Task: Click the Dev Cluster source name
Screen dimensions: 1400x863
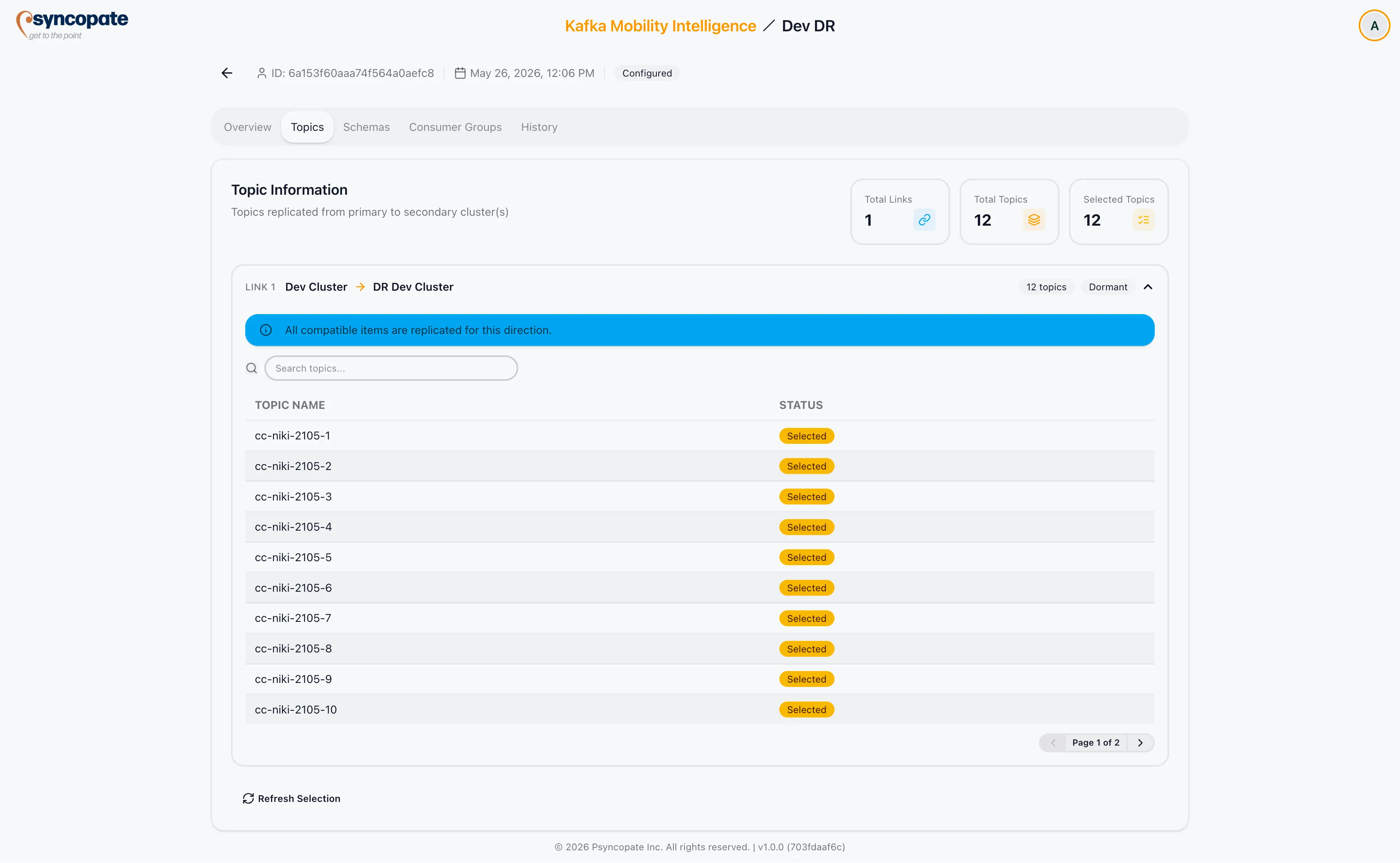Action: 316,287
